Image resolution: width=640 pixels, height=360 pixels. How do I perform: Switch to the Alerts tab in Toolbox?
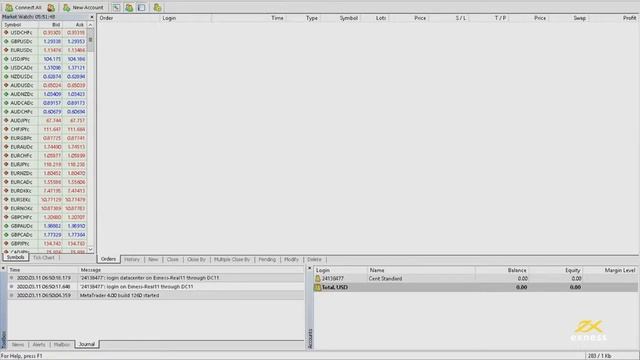pos(39,345)
